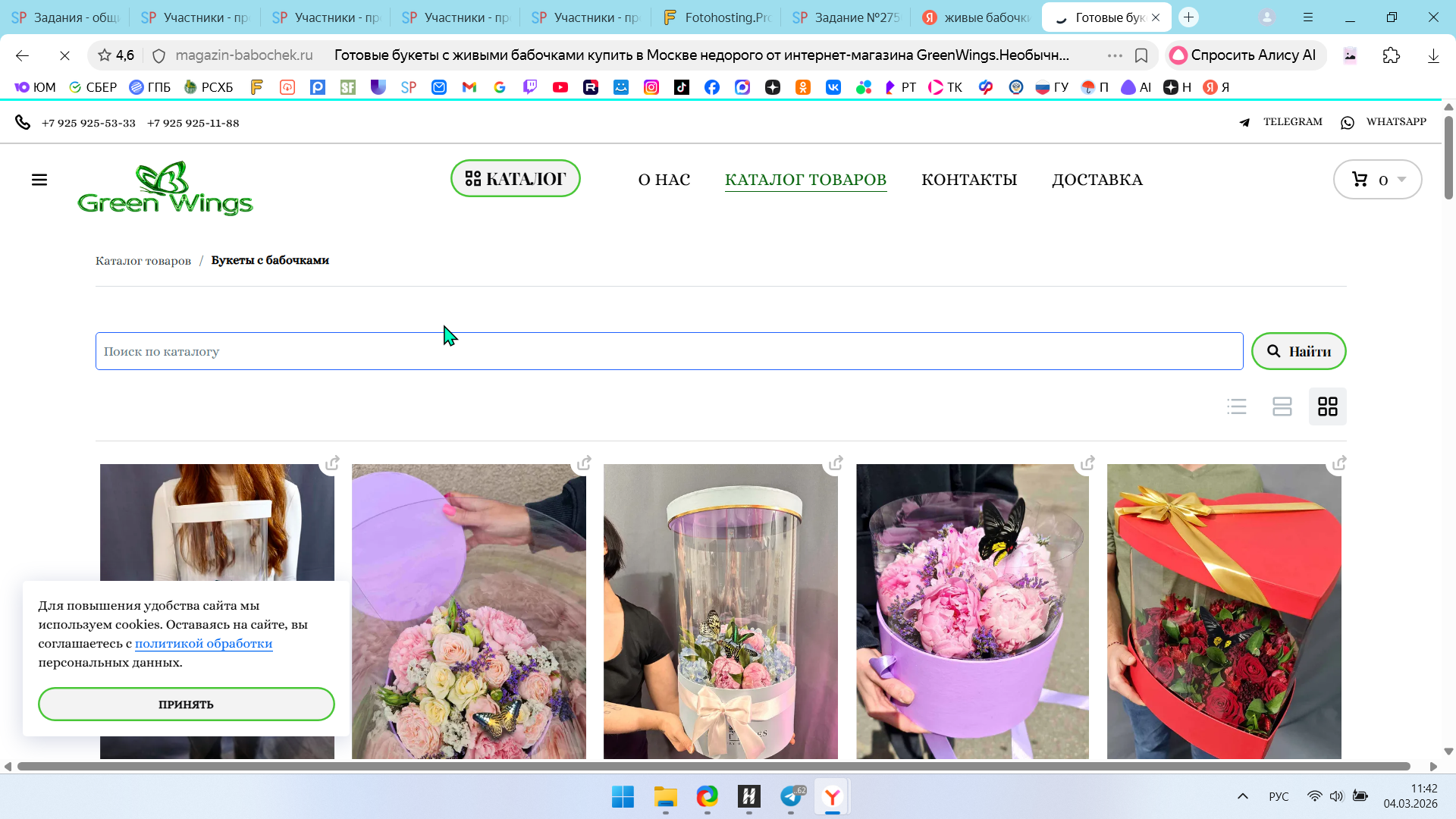Click the horizontal scrollbar at page bottom
1456x819 pixels.
[x=713, y=767]
